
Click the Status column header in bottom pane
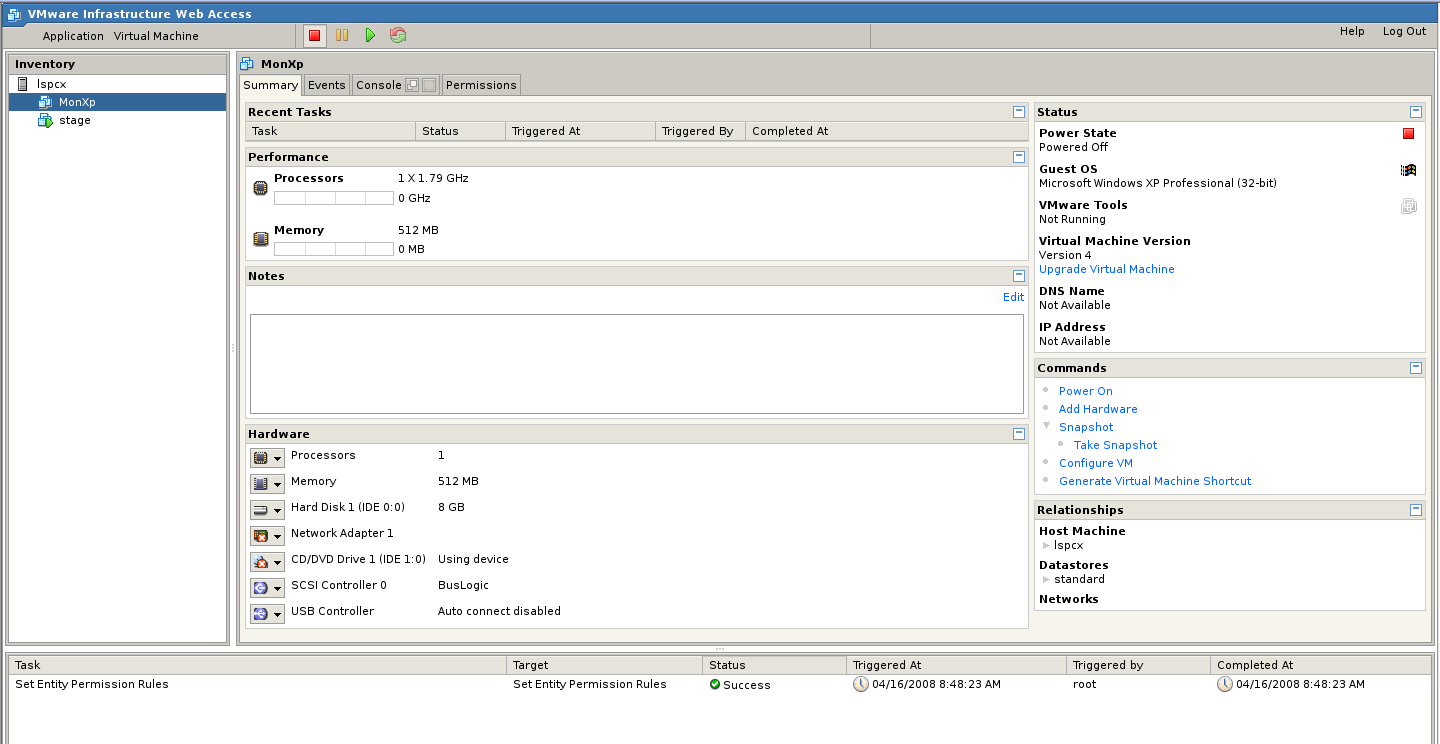point(774,665)
